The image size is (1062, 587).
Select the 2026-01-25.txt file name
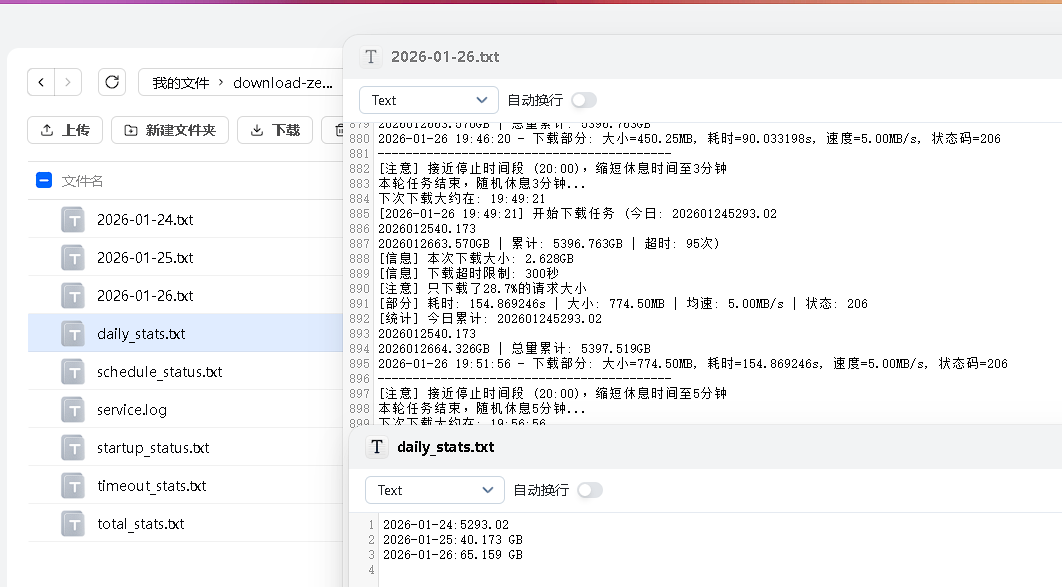click(x=145, y=258)
